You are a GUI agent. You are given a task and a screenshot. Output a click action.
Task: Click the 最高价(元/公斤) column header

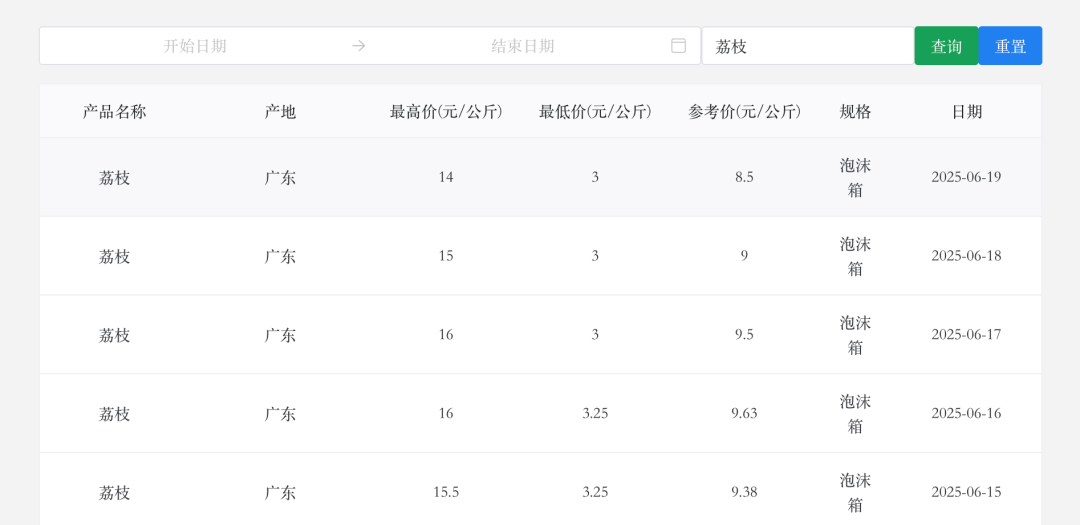point(446,112)
